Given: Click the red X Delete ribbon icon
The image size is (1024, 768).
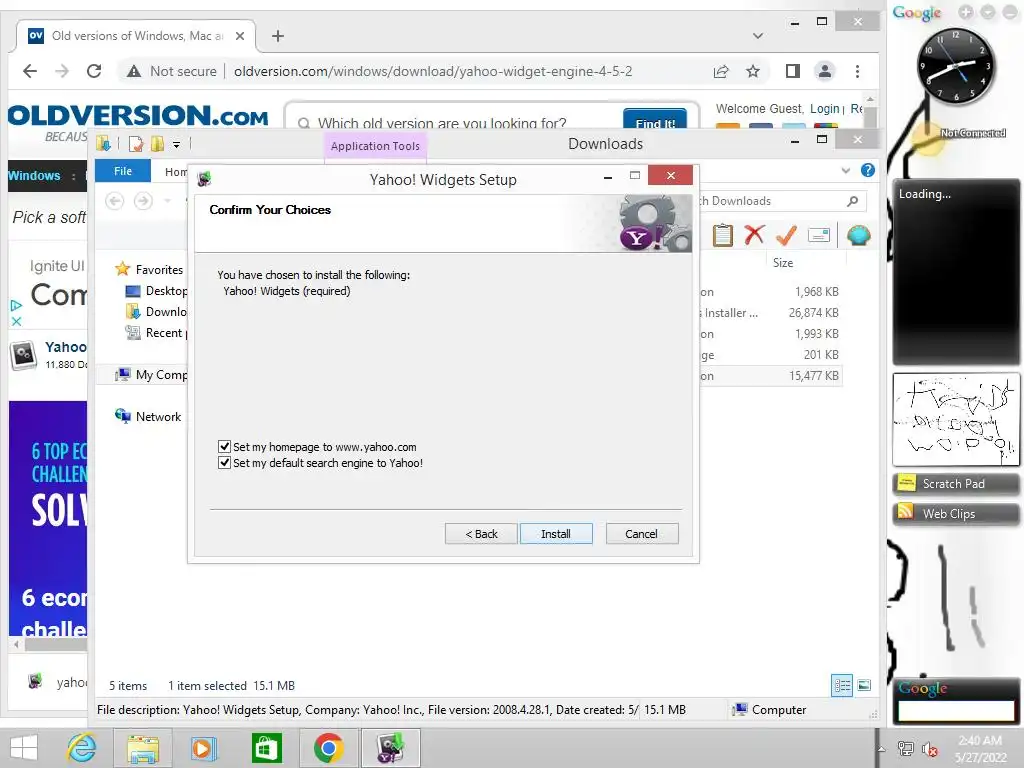Looking at the screenshot, I should 754,234.
